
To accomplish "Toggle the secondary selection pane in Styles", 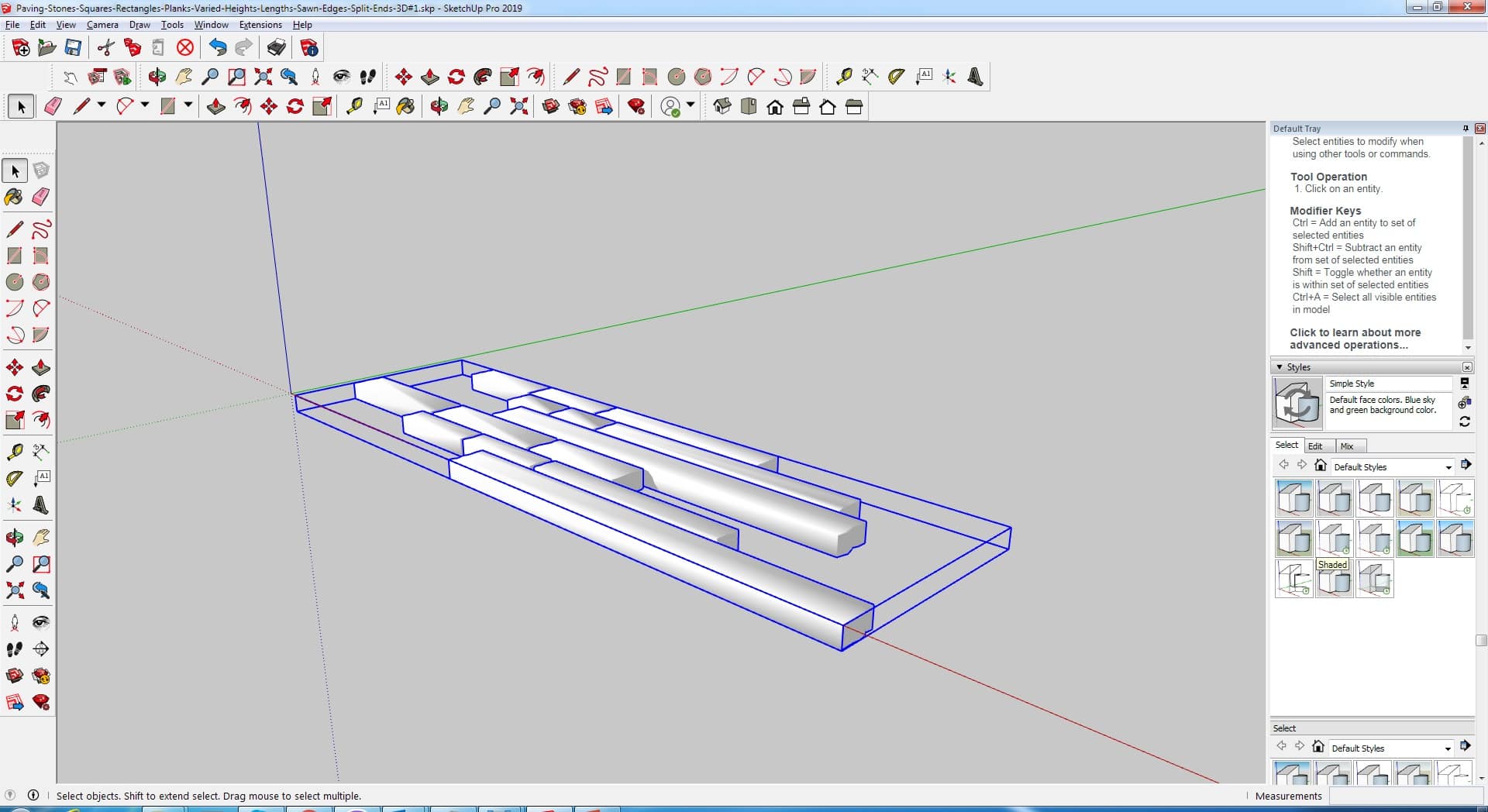I will (1464, 384).
